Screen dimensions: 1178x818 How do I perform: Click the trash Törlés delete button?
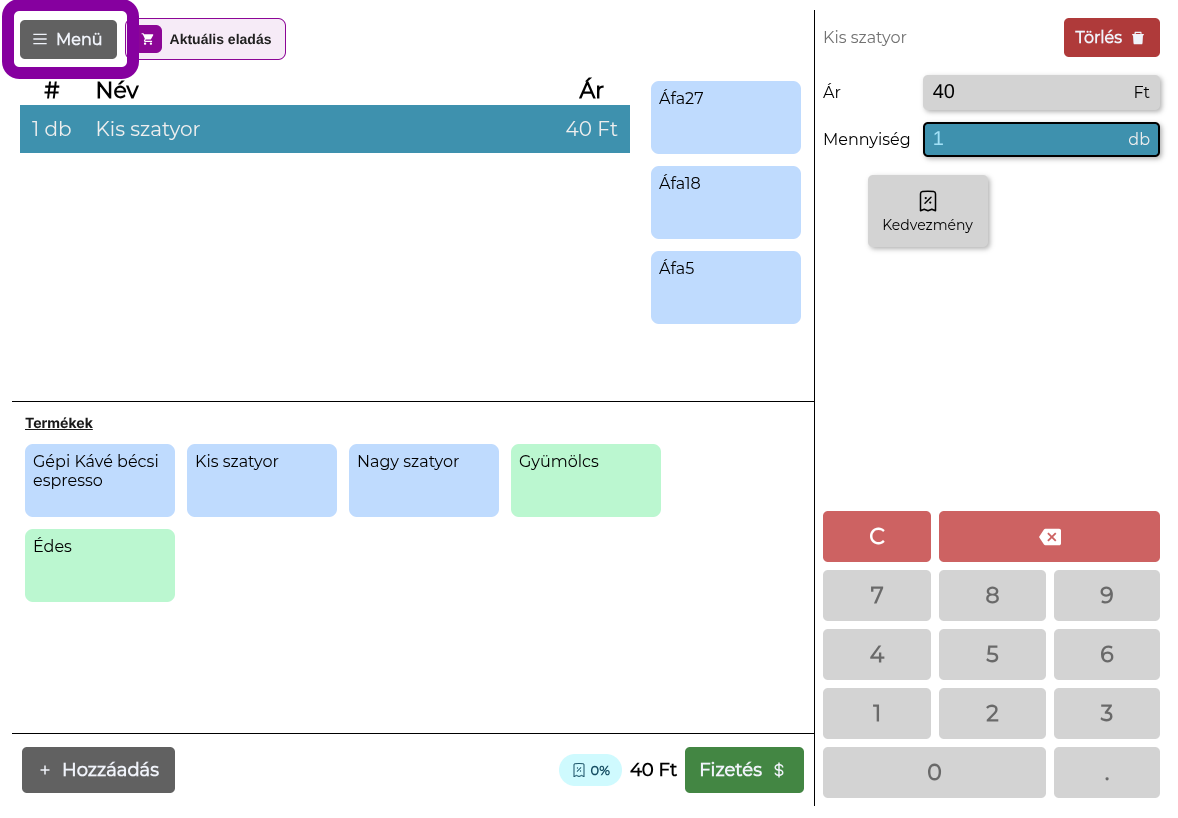[1111, 38]
